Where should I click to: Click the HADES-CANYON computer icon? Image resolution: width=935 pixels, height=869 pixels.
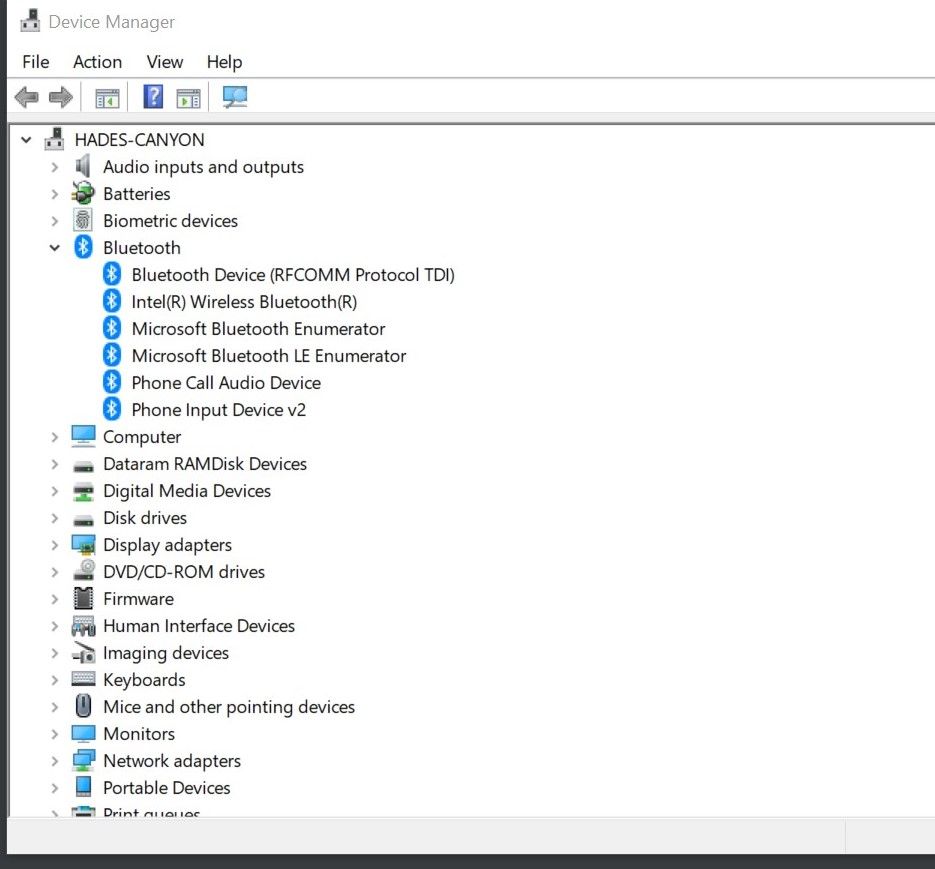point(54,139)
